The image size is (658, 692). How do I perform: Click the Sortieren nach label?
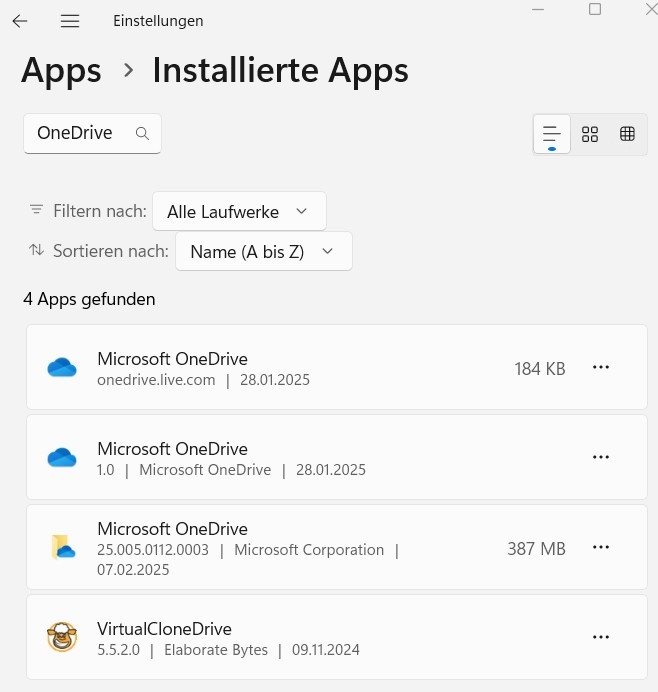111,251
